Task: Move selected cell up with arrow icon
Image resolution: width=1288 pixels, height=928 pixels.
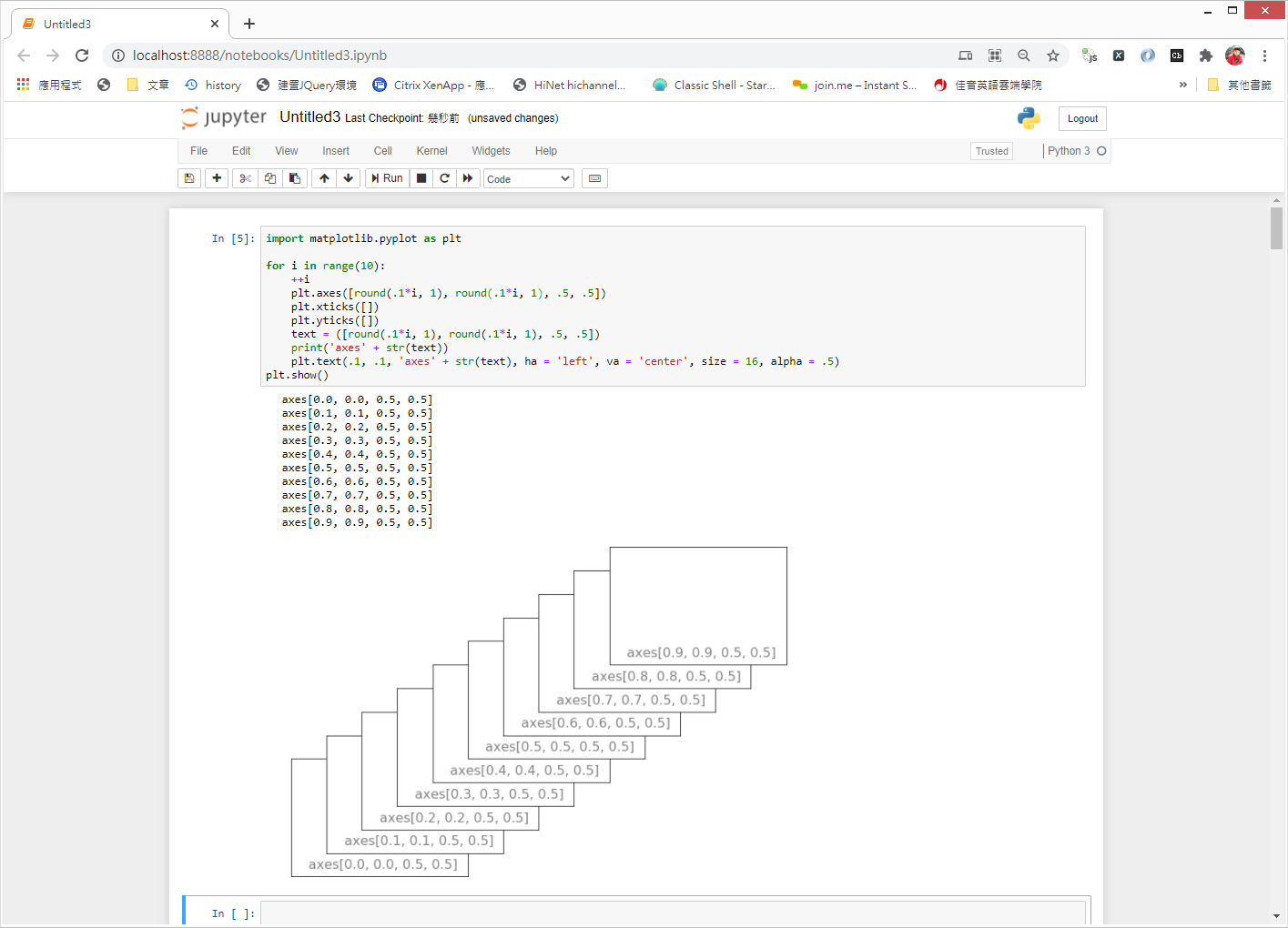Action: click(324, 178)
